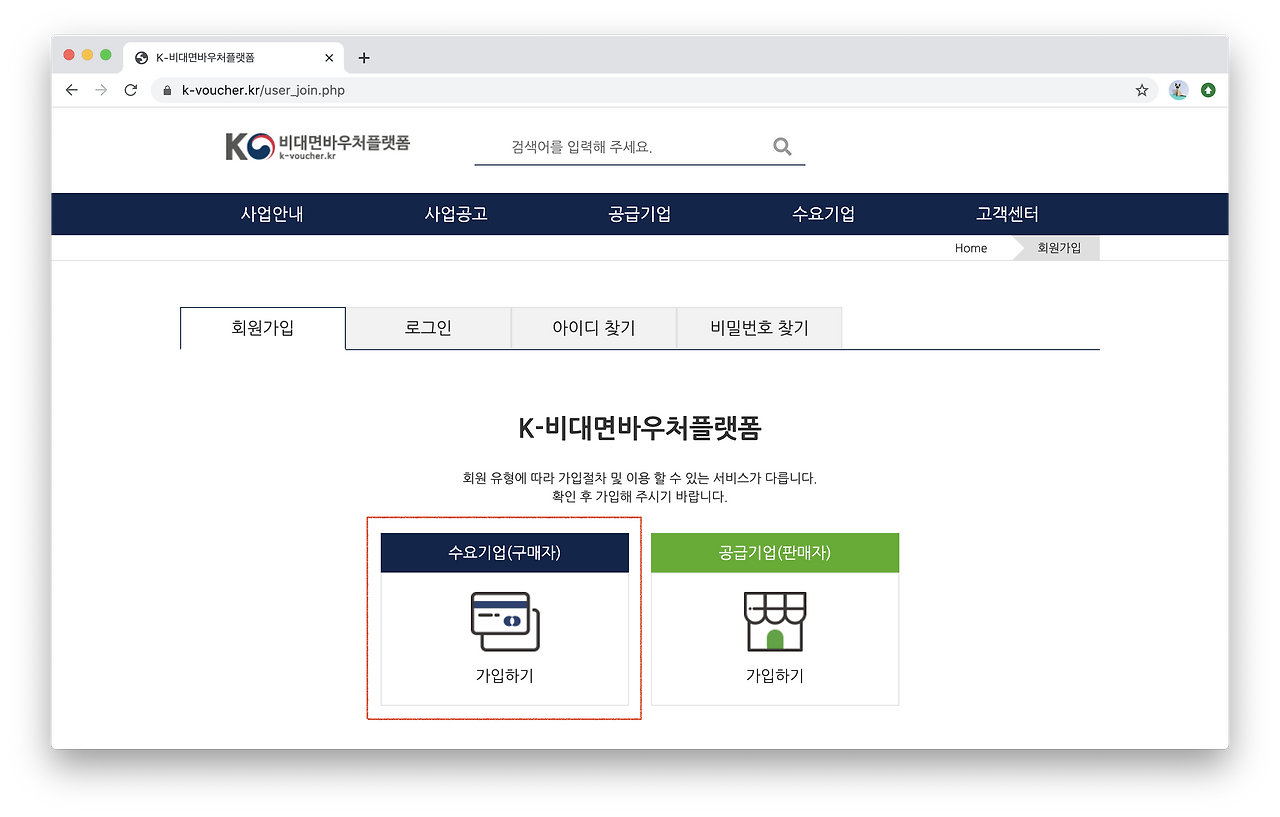Open the Chrome profile avatar
The height and width of the screenshot is (817, 1280).
coord(1178,90)
